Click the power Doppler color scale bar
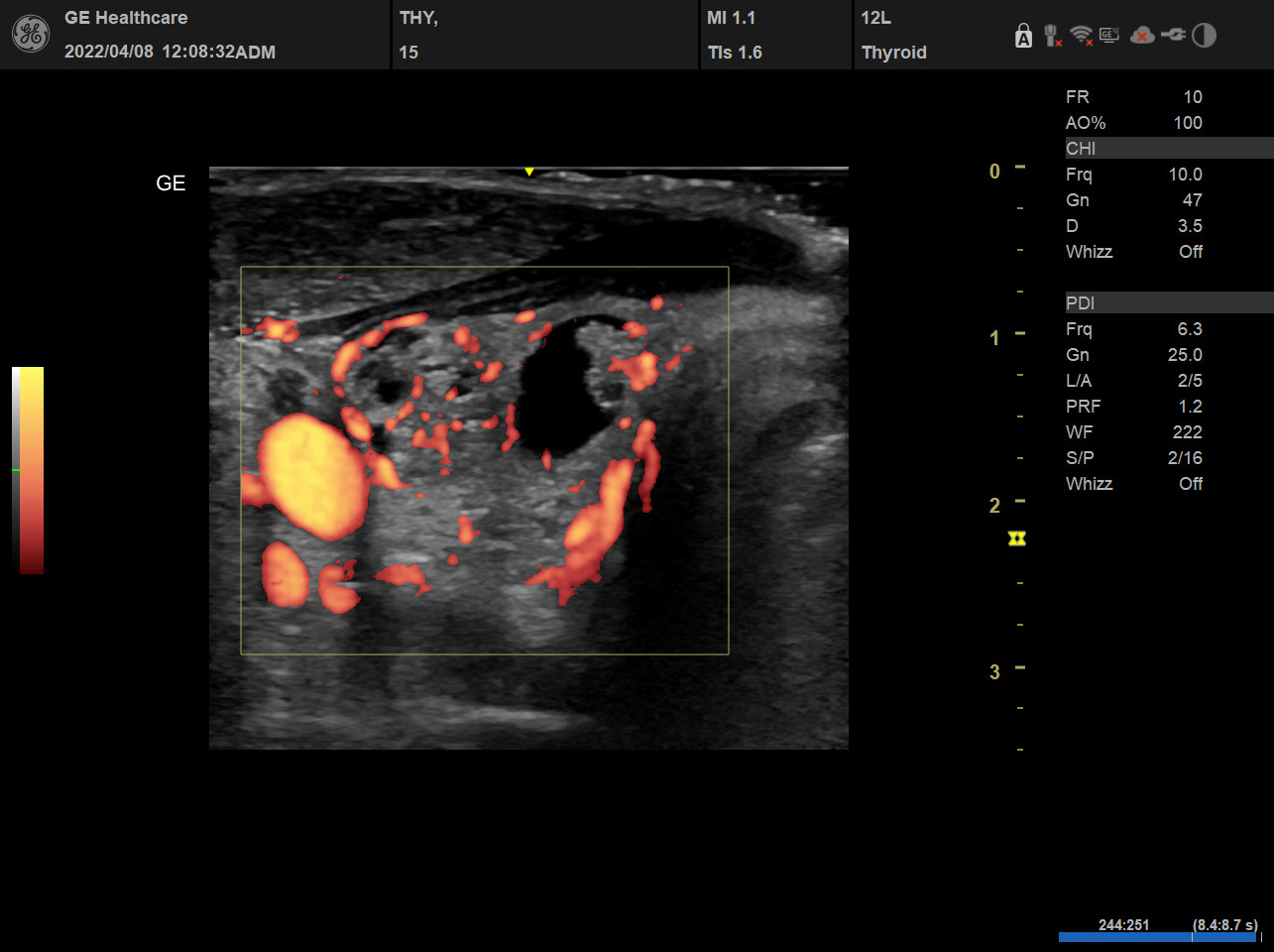Viewport: 1274px width, 952px height. [29, 470]
